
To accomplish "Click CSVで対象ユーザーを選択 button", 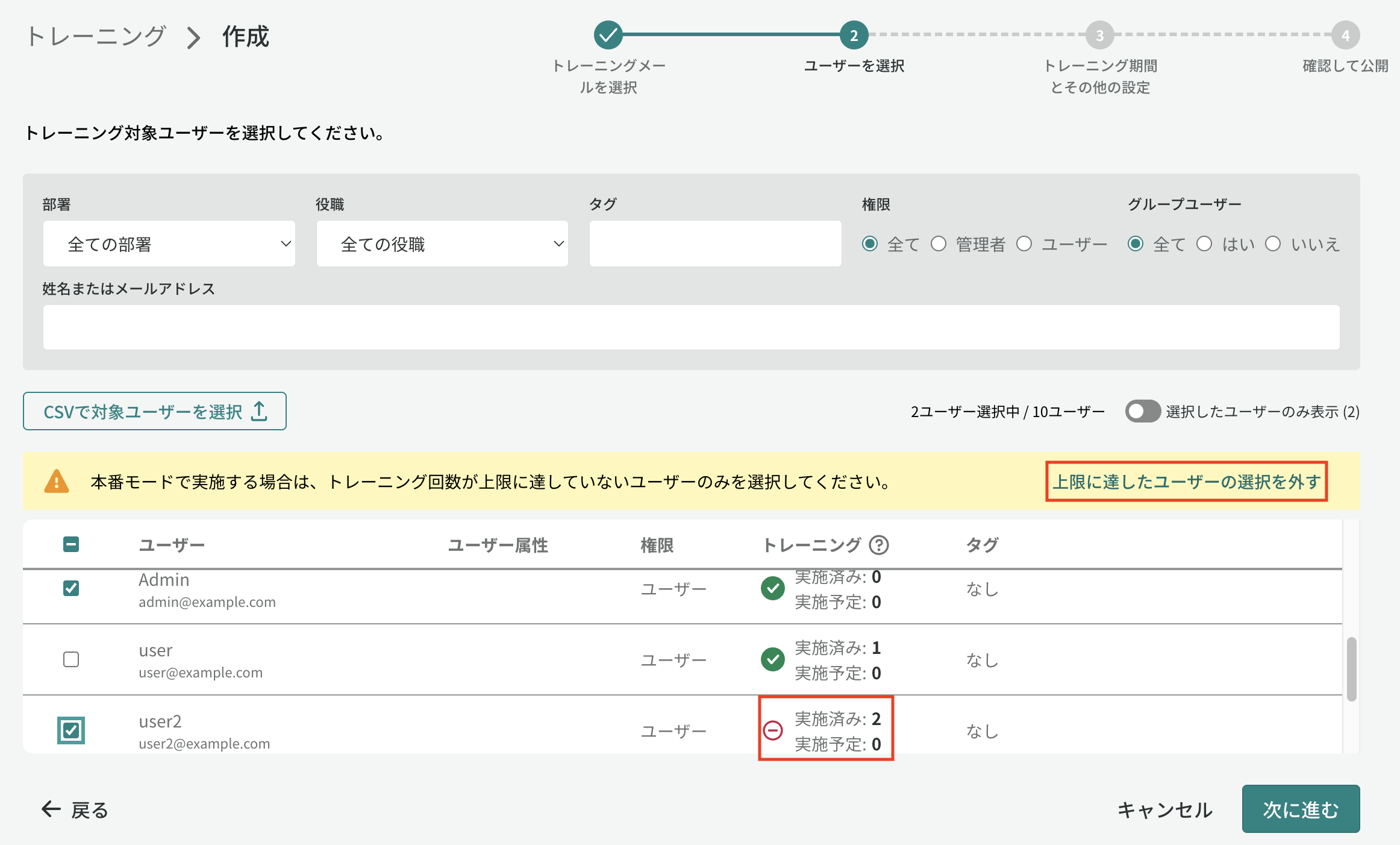I will pyautogui.click(x=155, y=411).
